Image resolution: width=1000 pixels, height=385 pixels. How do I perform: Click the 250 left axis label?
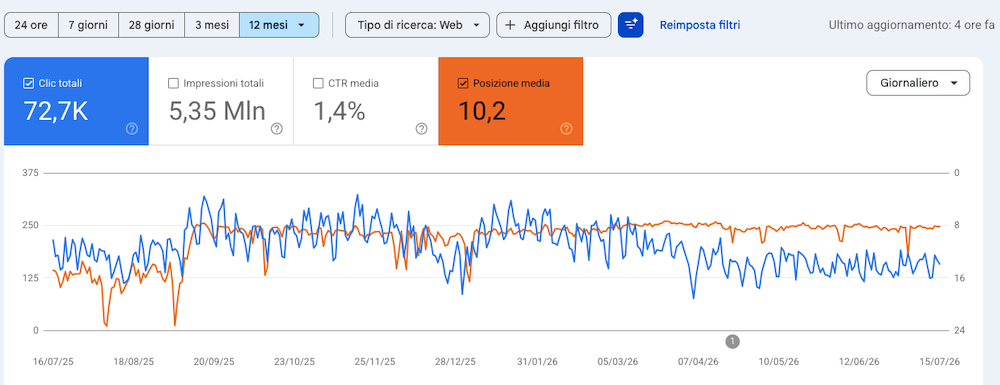tap(31, 225)
